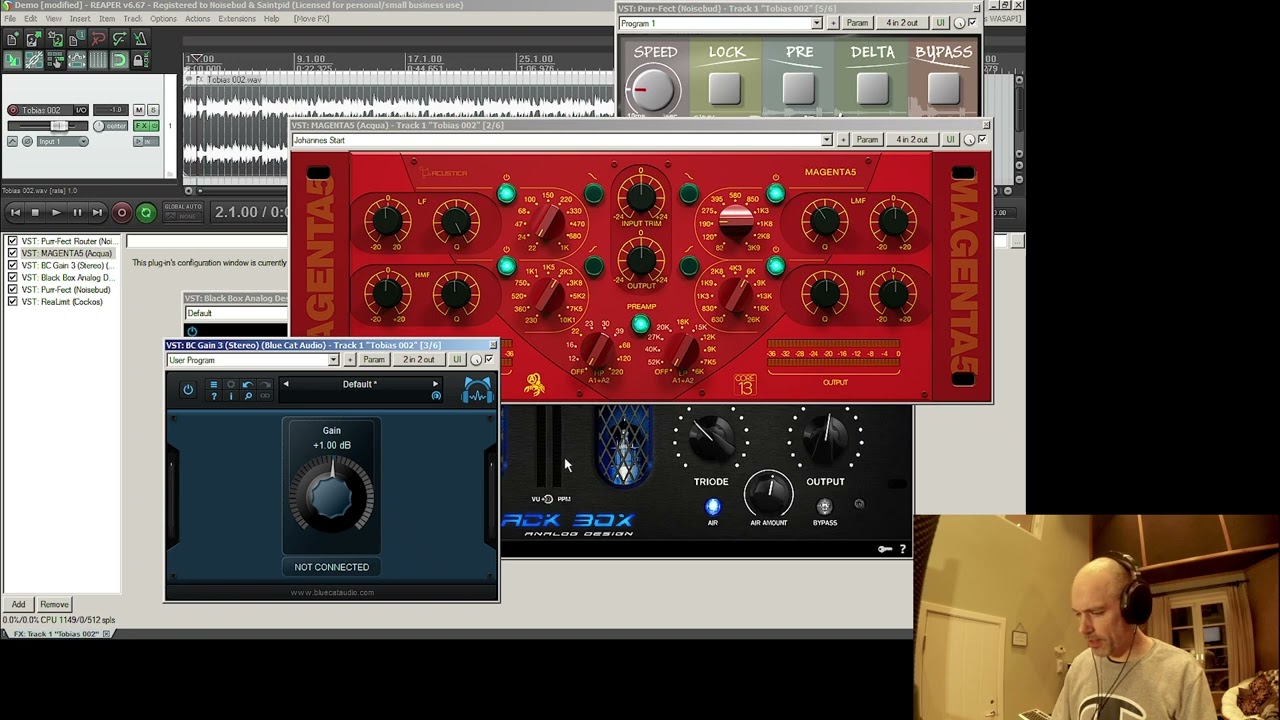1280x720 pixels.
Task: Click BC Gain undo arrow icon
Action: [247, 385]
